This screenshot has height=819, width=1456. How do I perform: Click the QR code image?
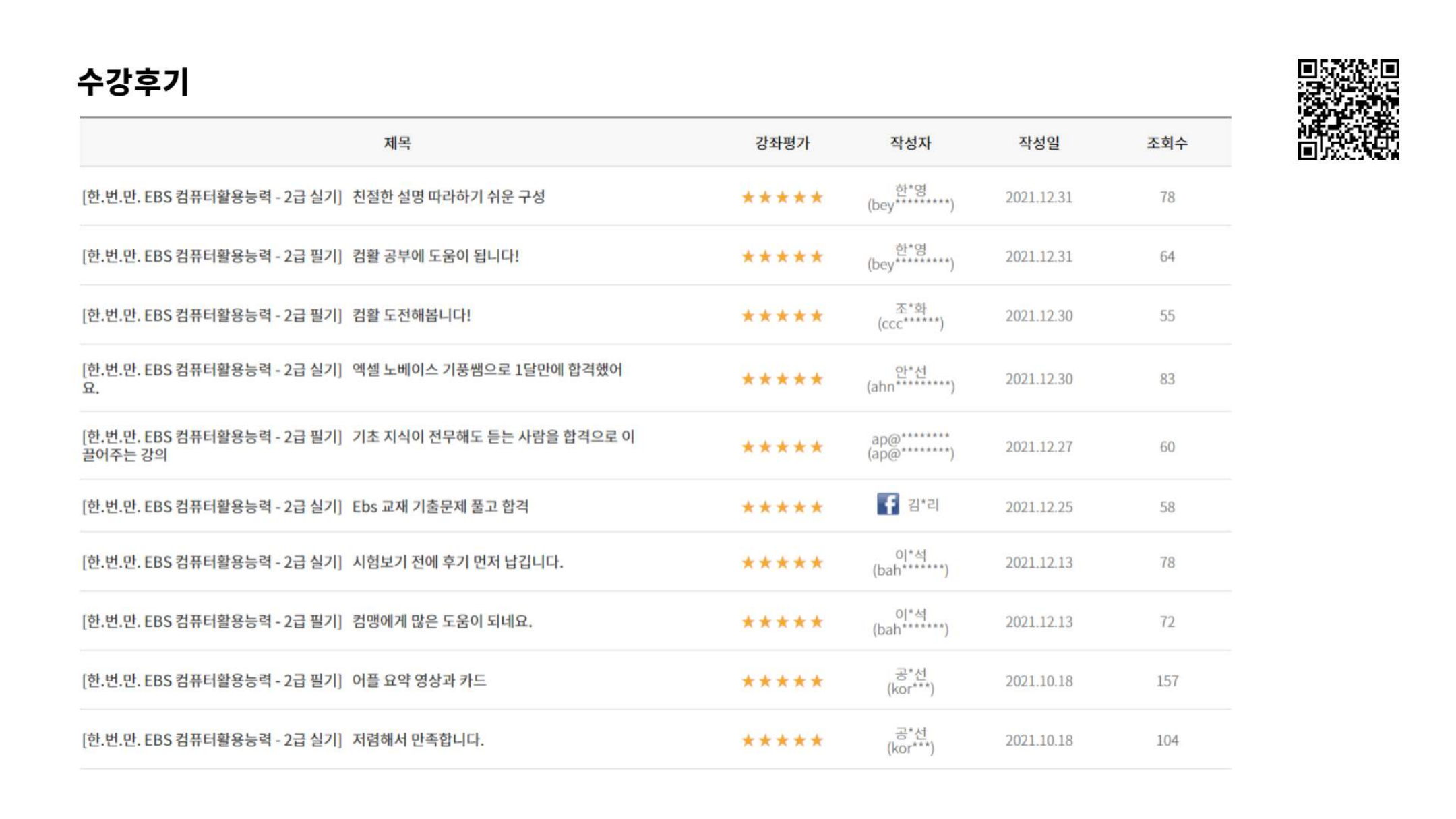(x=1347, y=109)
